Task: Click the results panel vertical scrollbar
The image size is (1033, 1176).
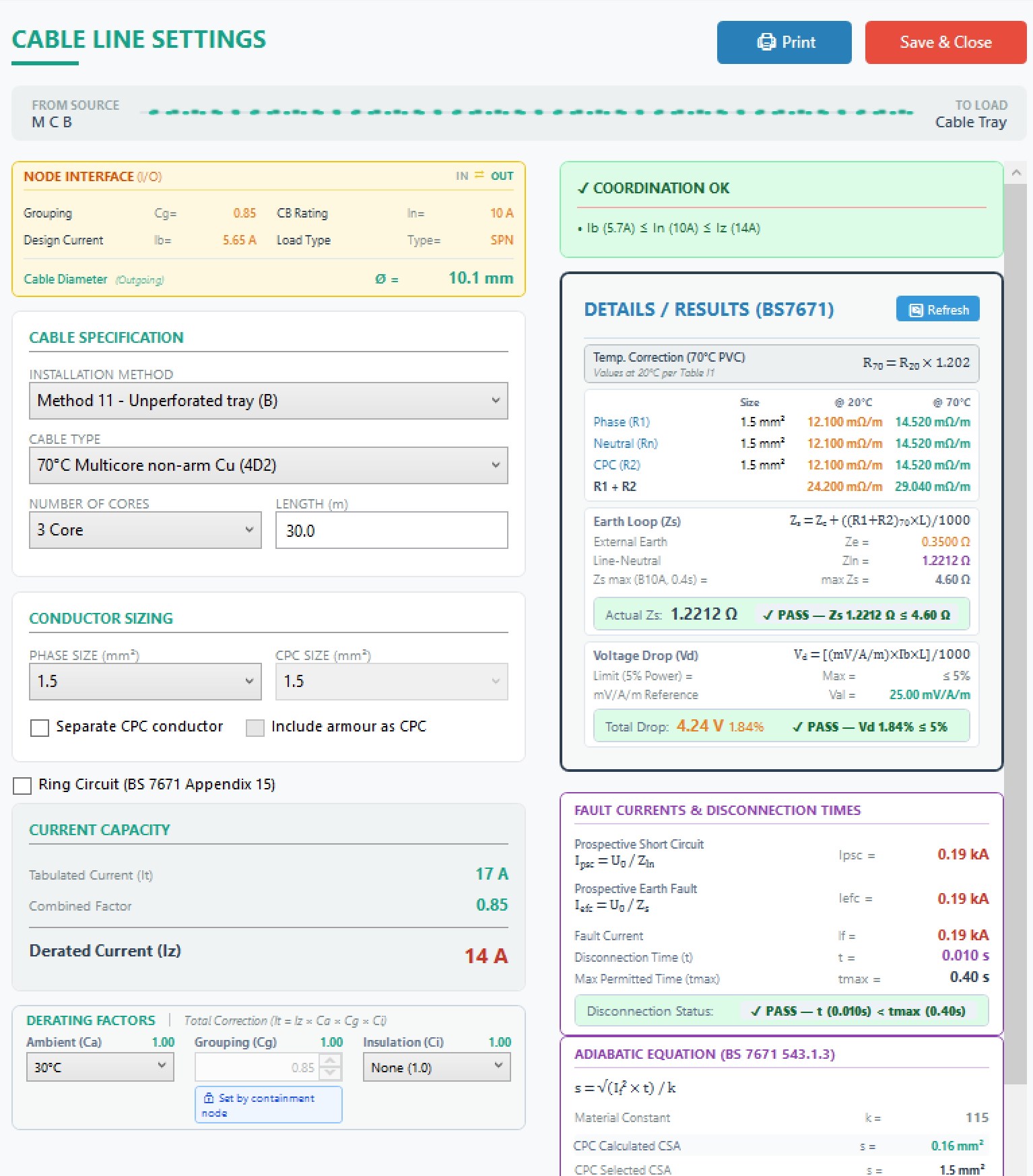Action: point(1016,633)
